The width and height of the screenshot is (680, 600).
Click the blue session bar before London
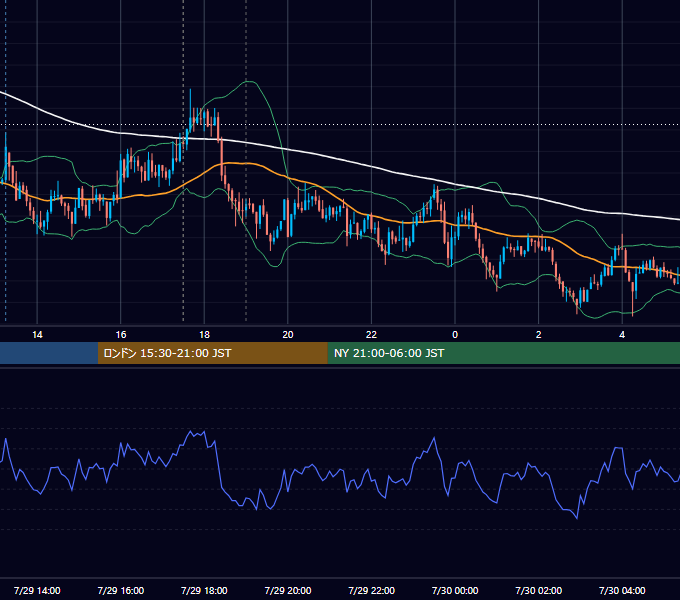(49, 353)
